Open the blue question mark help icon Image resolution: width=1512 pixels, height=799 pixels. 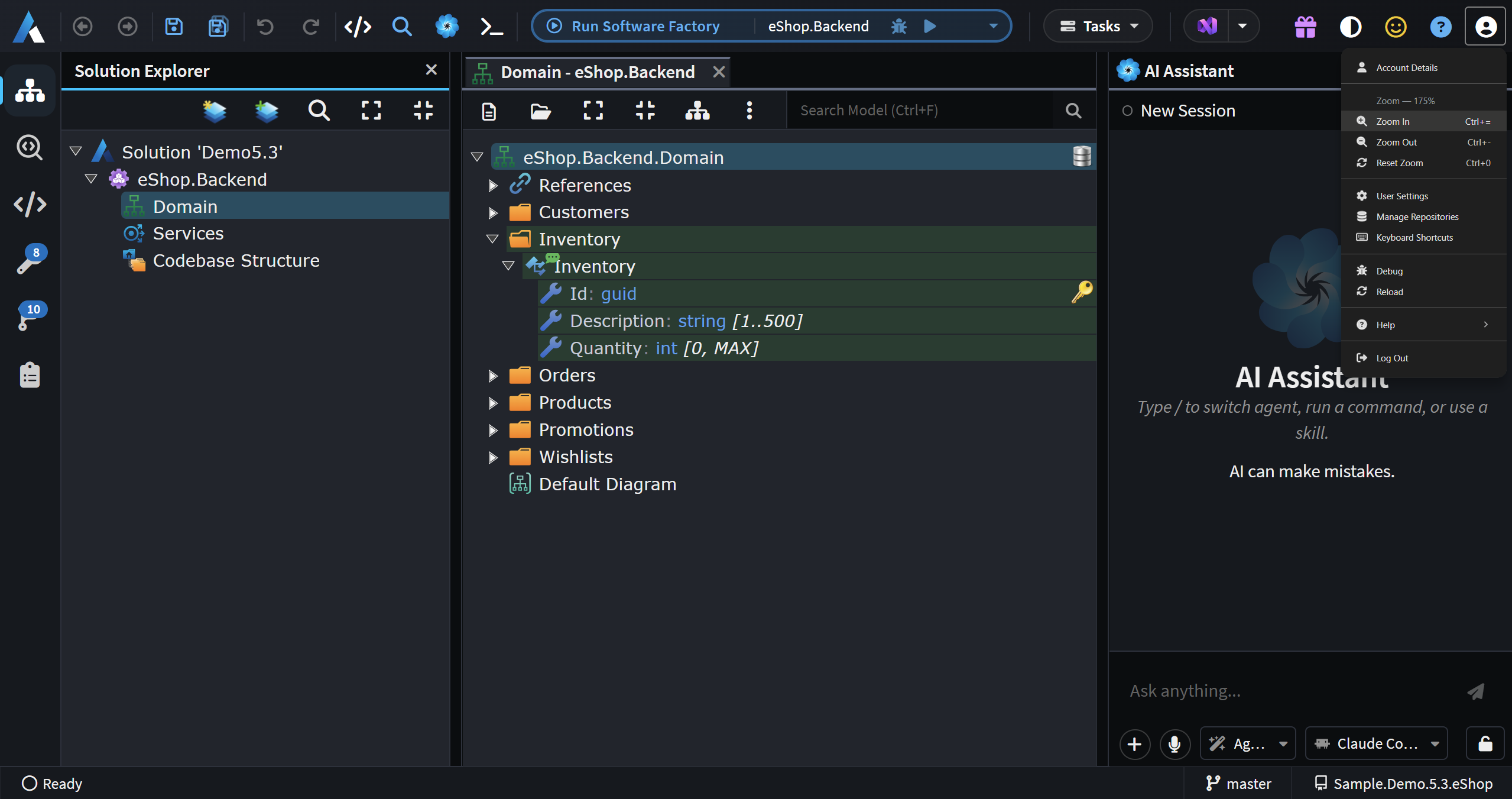[x=1440, y=27]
